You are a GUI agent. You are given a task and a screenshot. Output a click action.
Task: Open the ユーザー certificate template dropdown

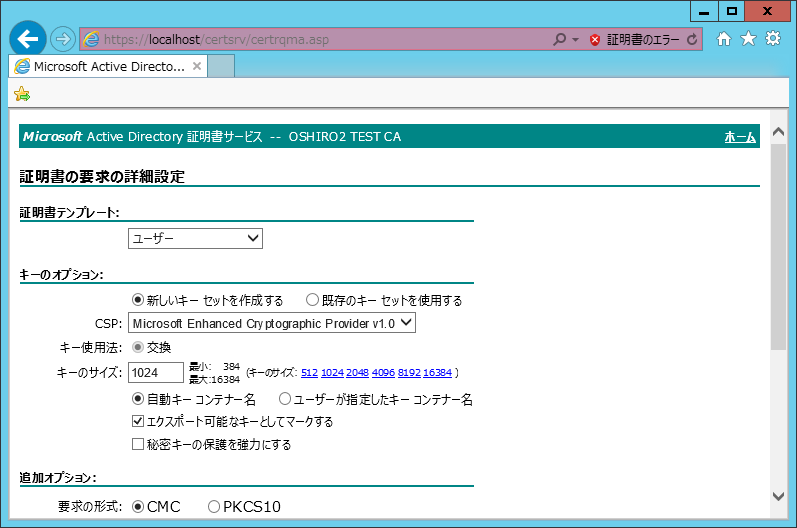(195, 238)
